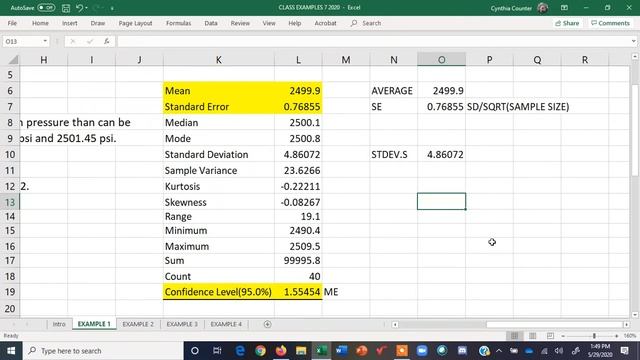Switch to the EXAMPLE 4 sheet tab
Viewport: 640px width, 360px height.
226,324
